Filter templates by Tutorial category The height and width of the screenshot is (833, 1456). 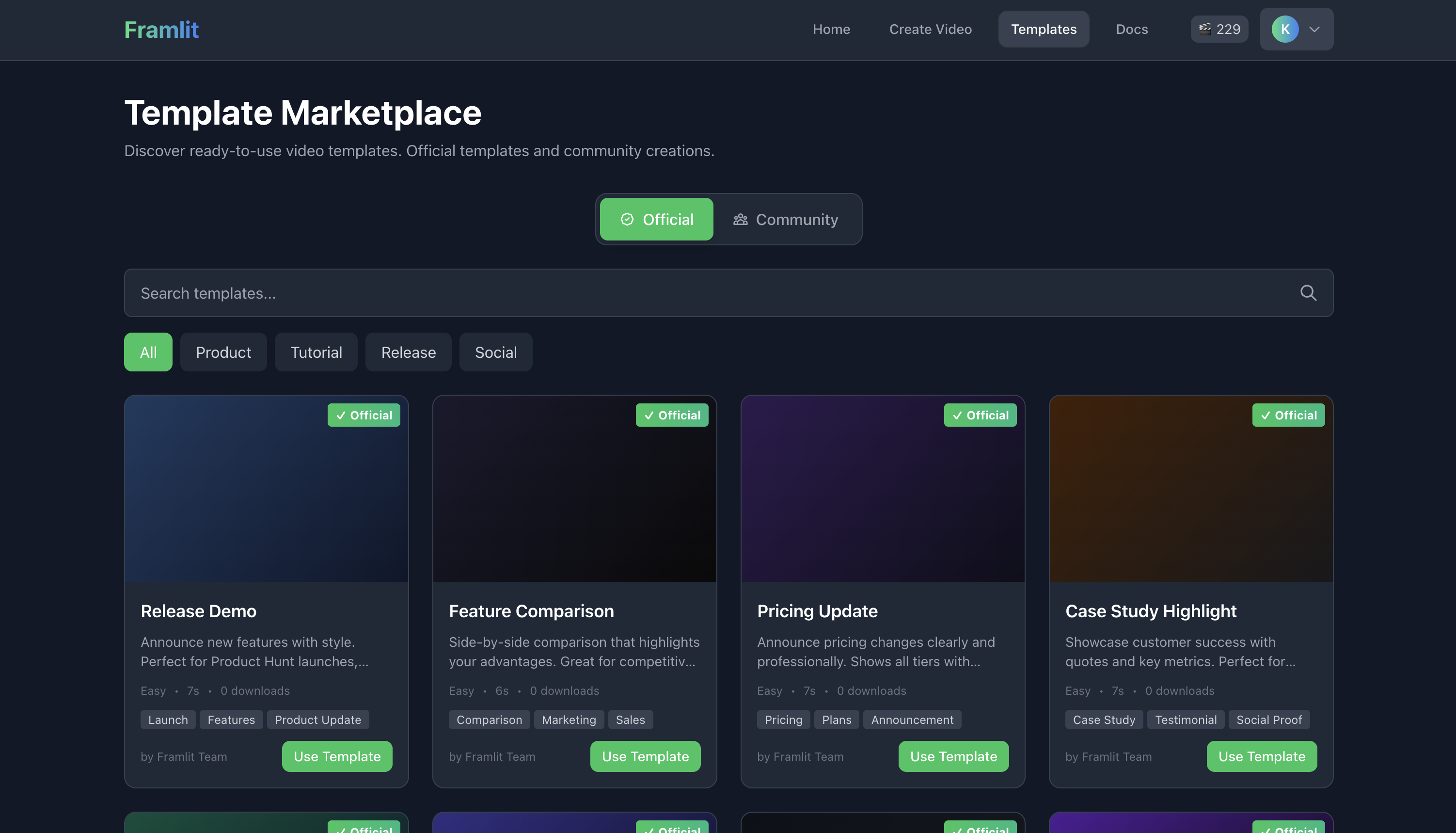[316, 352]
